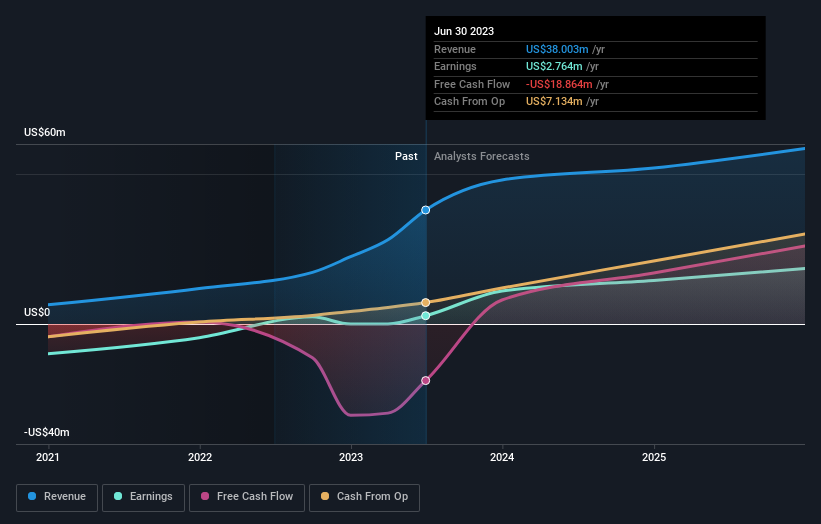821x524 pixels.
Task: Click the Past label on chart
Action: 406,157
